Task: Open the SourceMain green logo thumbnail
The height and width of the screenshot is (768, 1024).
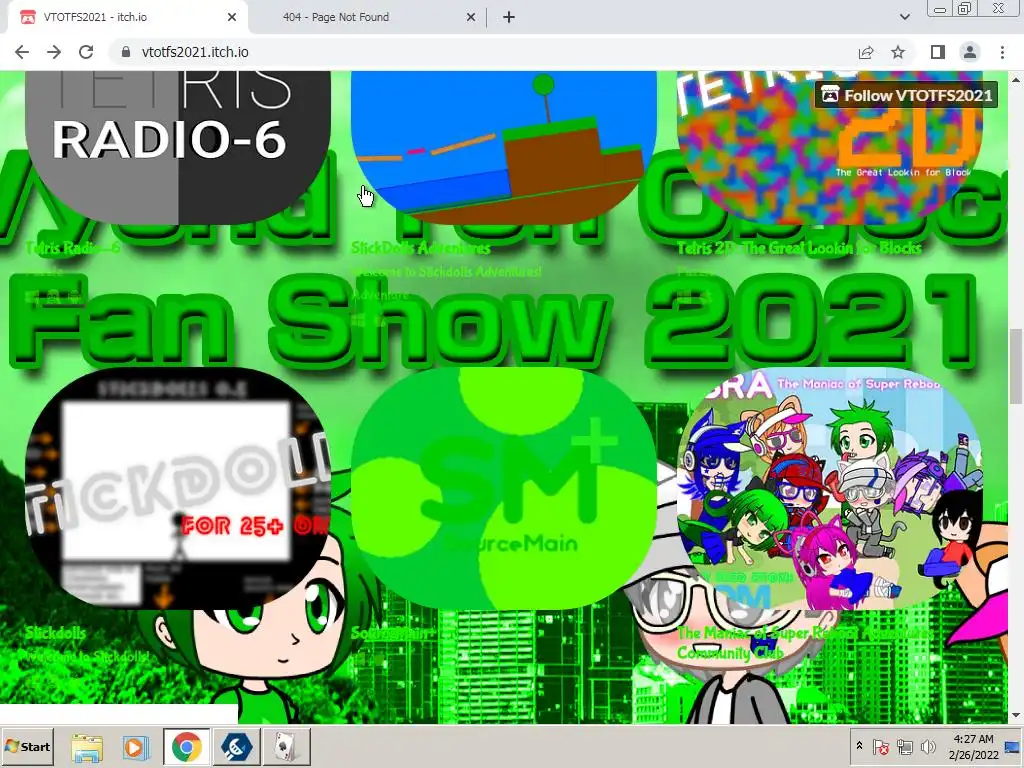Action: pos(504,488)
